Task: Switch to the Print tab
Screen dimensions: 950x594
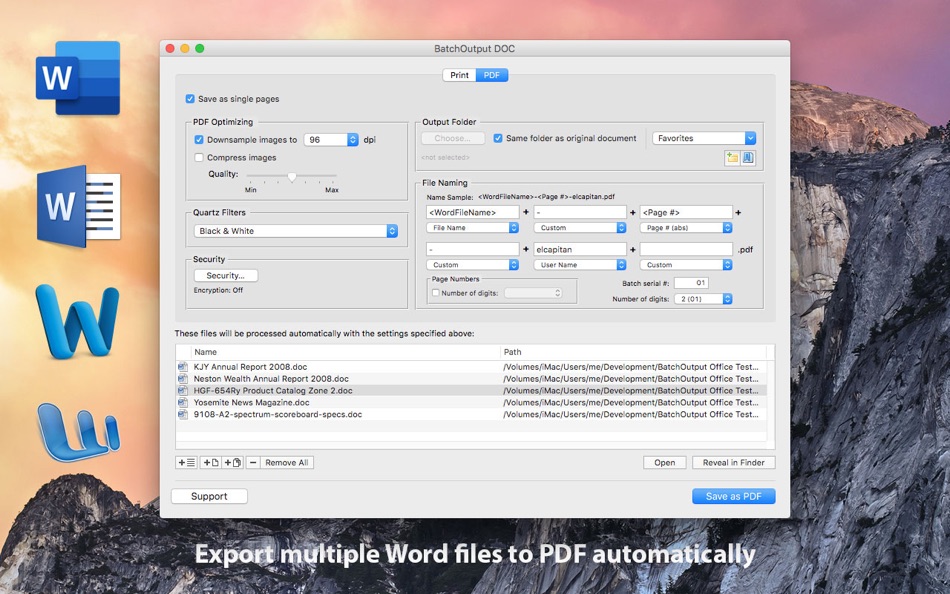Action: [459, 75]
